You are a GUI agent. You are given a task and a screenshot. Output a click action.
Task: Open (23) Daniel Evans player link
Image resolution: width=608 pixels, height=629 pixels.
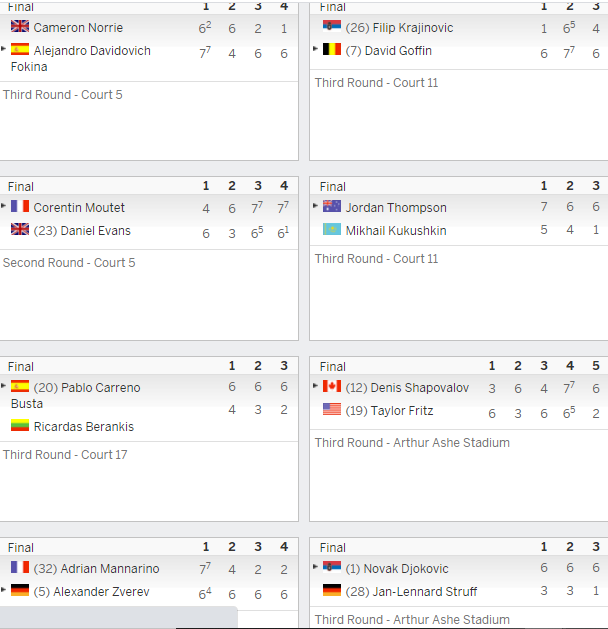[82, 231]
